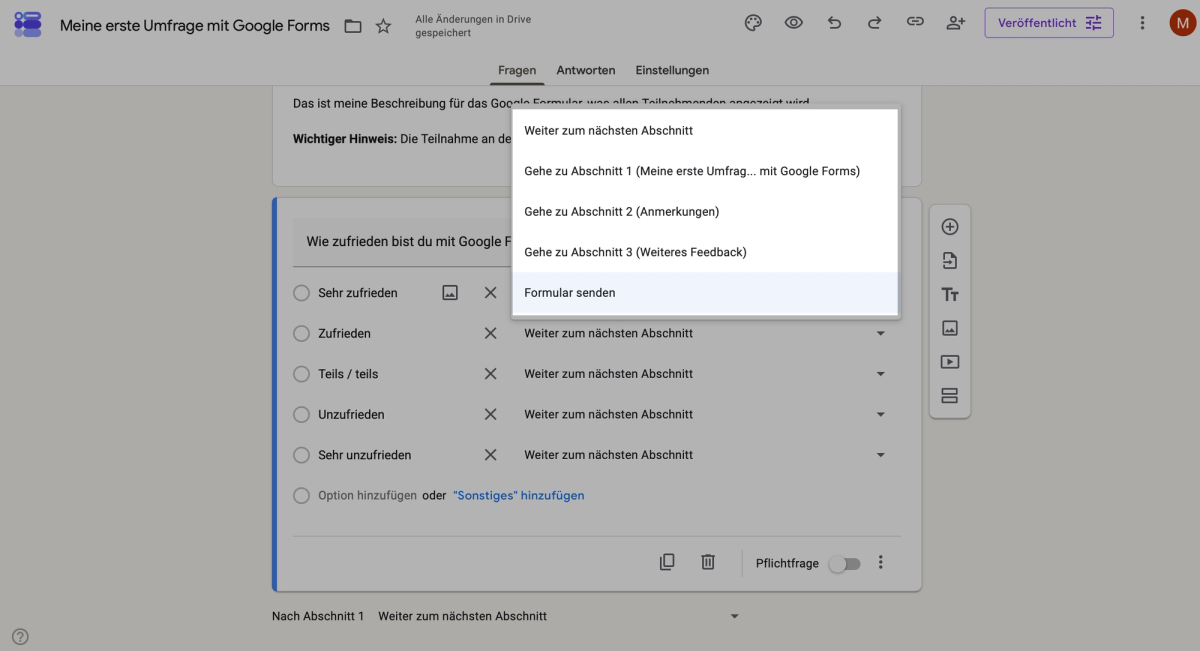Open the account avatar M
This screenshot has width=1200, height=651.
click(x=1182, y=23)
